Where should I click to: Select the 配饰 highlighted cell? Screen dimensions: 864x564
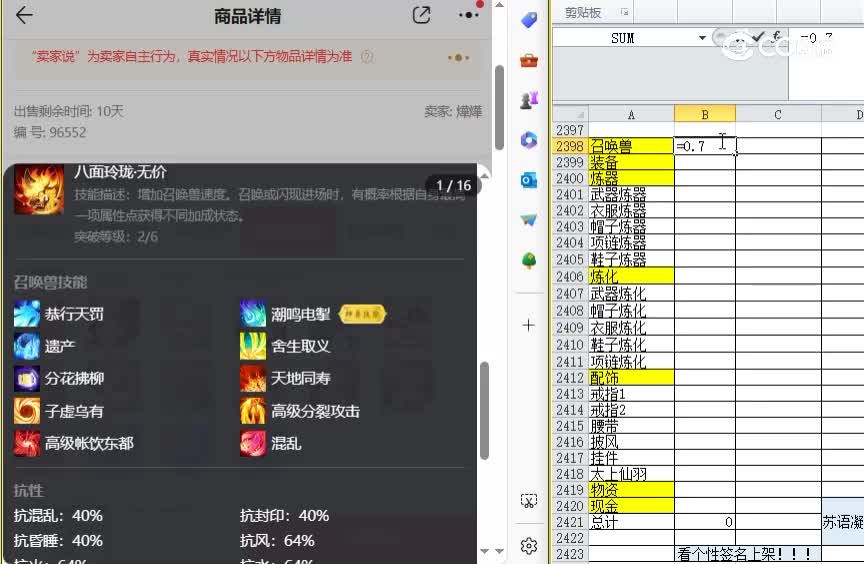(x=631, y=378)
